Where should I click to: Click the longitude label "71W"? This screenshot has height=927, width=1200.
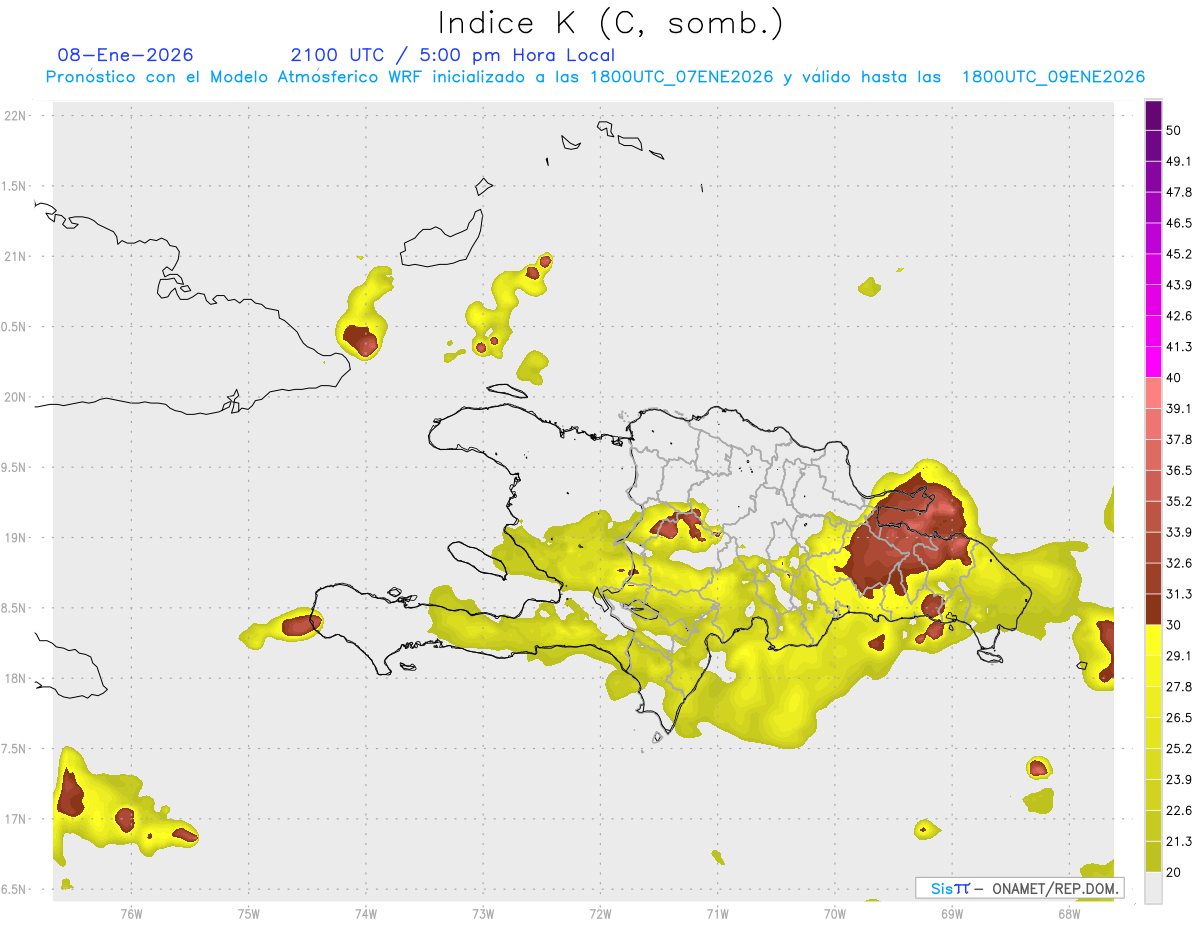[717, 914]
